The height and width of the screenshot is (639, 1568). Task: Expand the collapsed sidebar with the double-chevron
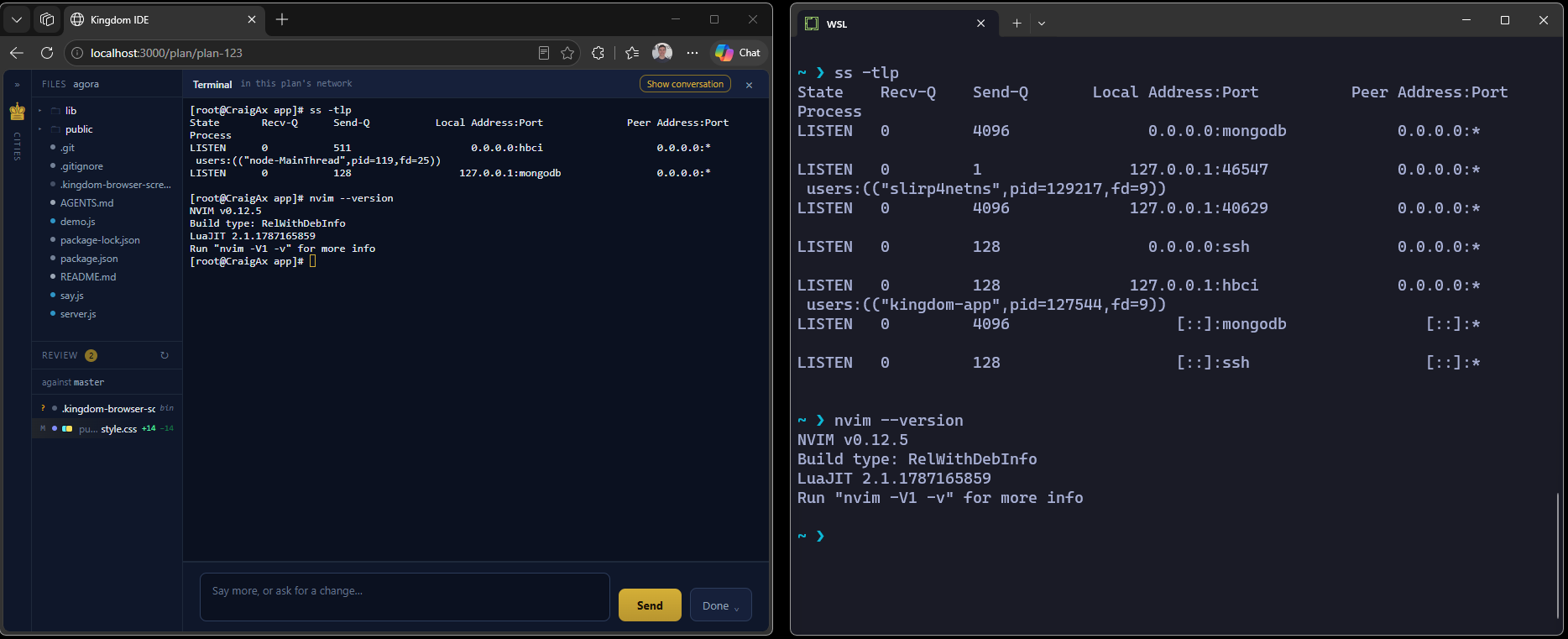(x=17, y=84)
